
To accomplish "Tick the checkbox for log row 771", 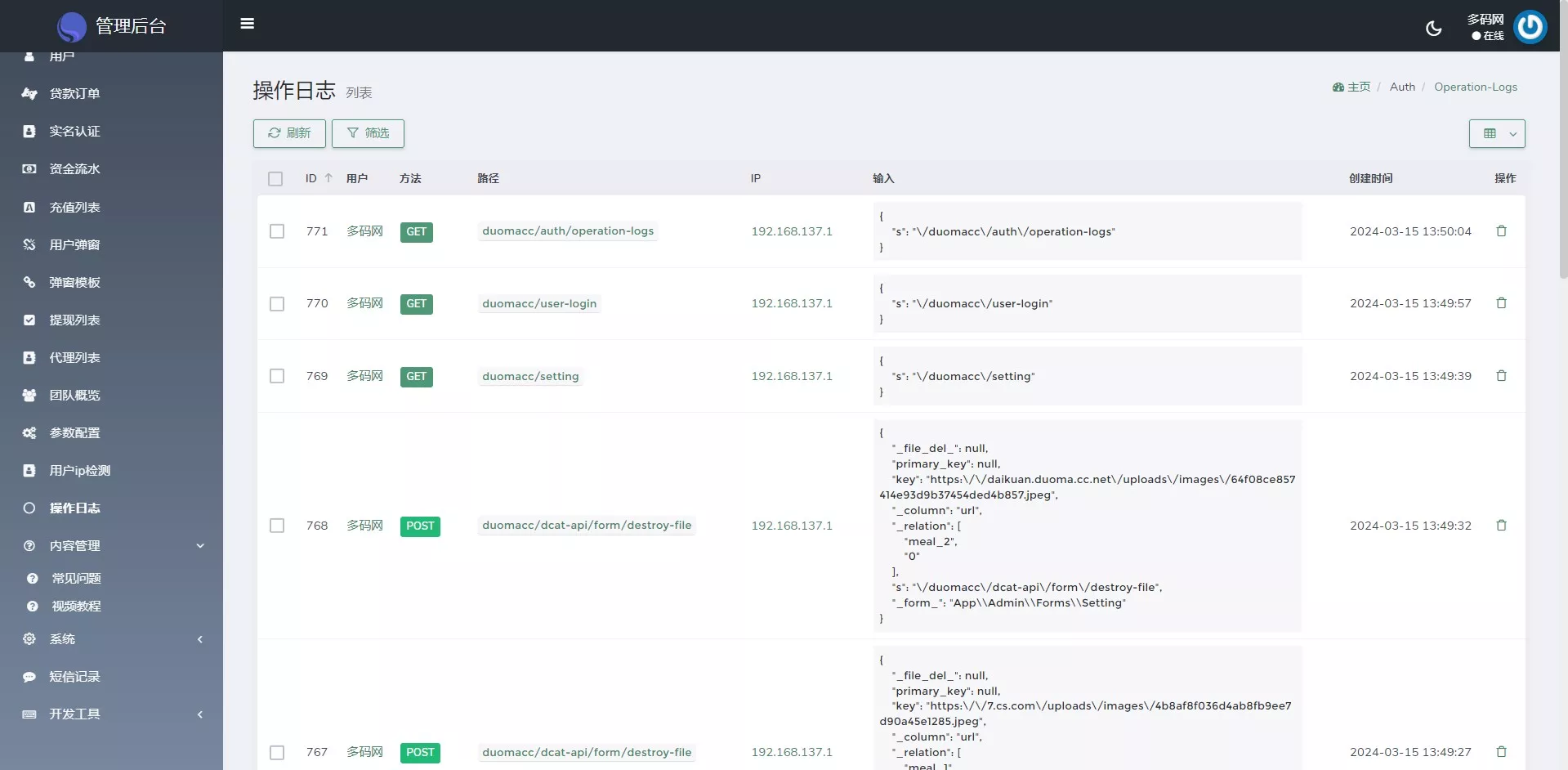I will pyautogui.click(x=277, y=231).
